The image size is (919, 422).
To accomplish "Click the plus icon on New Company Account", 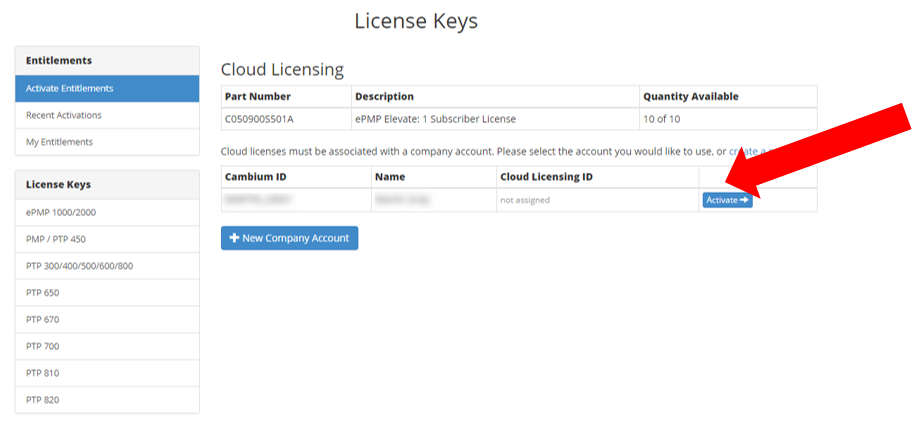I will 234,238.
